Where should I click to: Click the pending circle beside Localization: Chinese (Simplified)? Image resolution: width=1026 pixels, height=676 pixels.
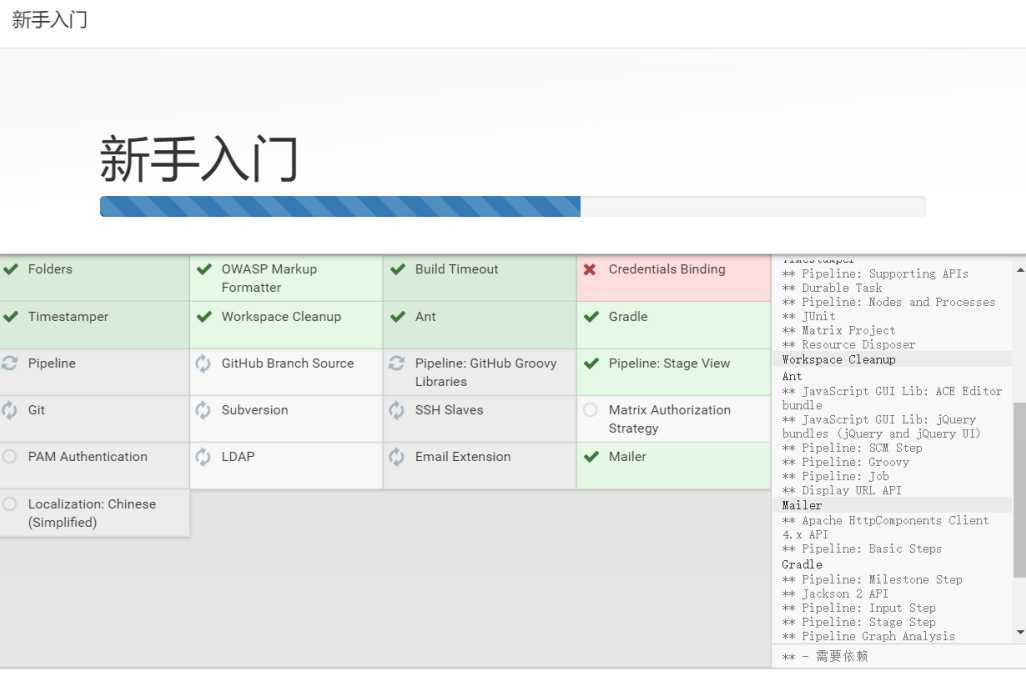(x=9, y=504)
